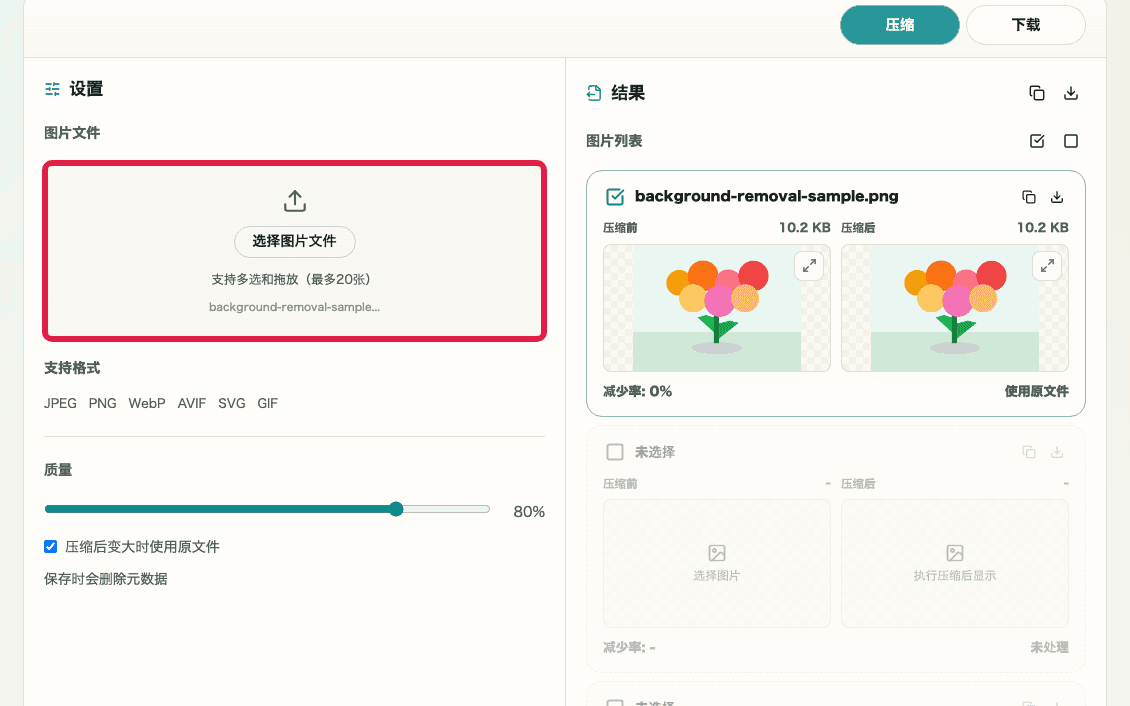Open the 压缩后 flower thumbnail
Image resolution: width=1130 pixels, height=706 pixels.
[954, 308]
